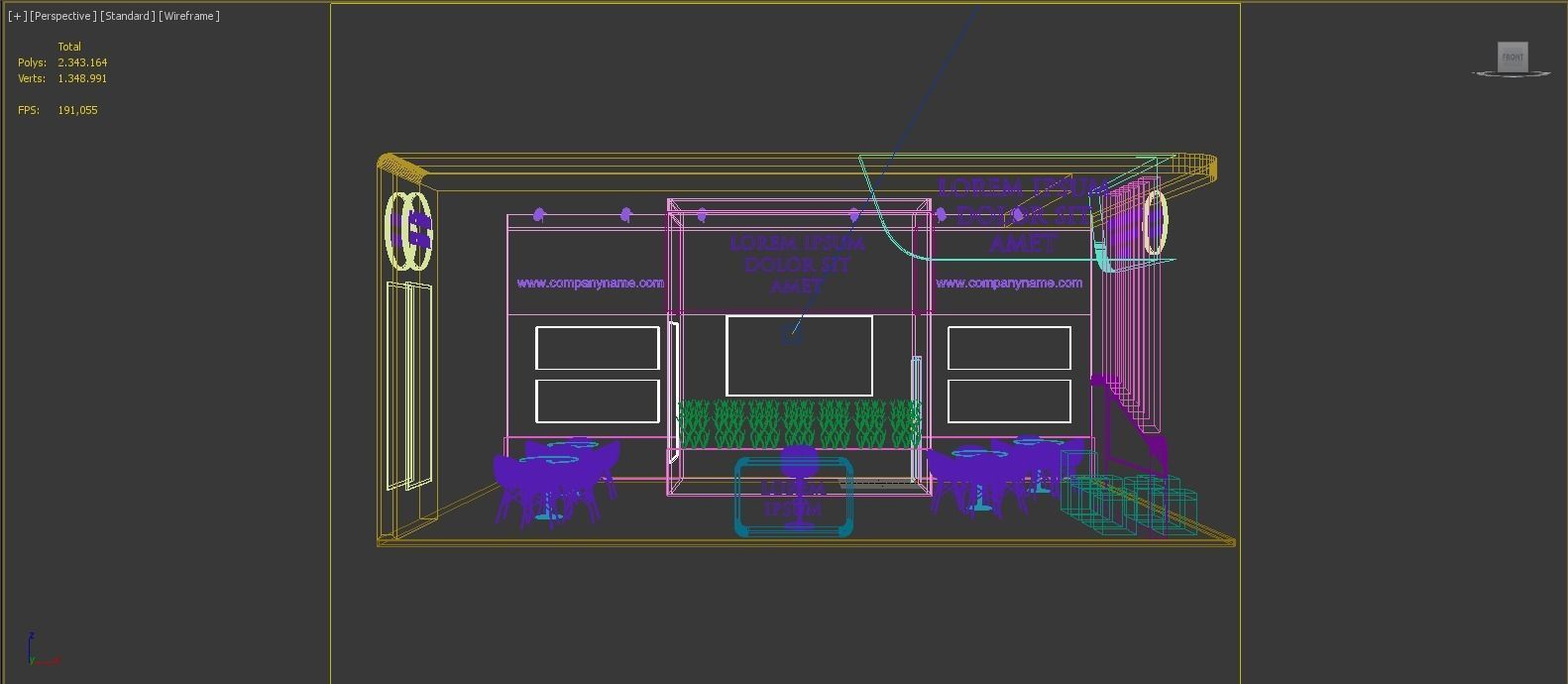Click the left www.companyname.com text object

coord(590,284)
